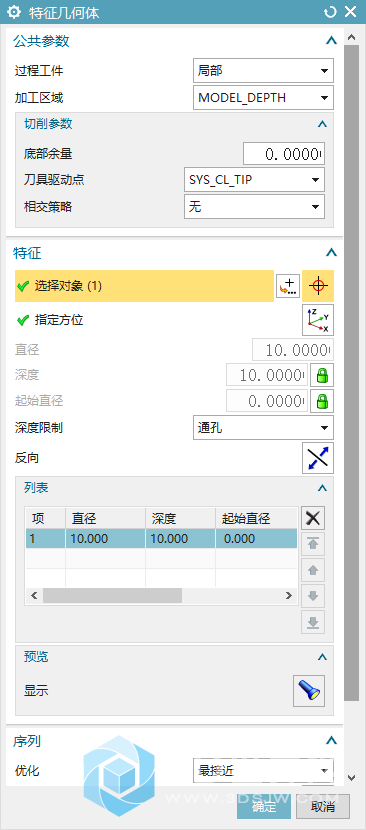The width and height of the screenshot is (366, 830).
Task: Click the 项 column header
Action: point(46,518)
